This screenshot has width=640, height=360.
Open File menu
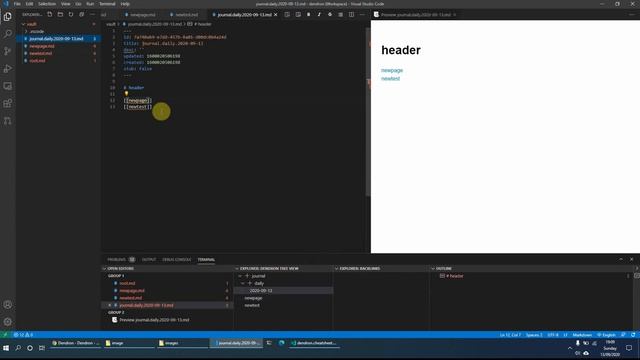tap(17, 4)
